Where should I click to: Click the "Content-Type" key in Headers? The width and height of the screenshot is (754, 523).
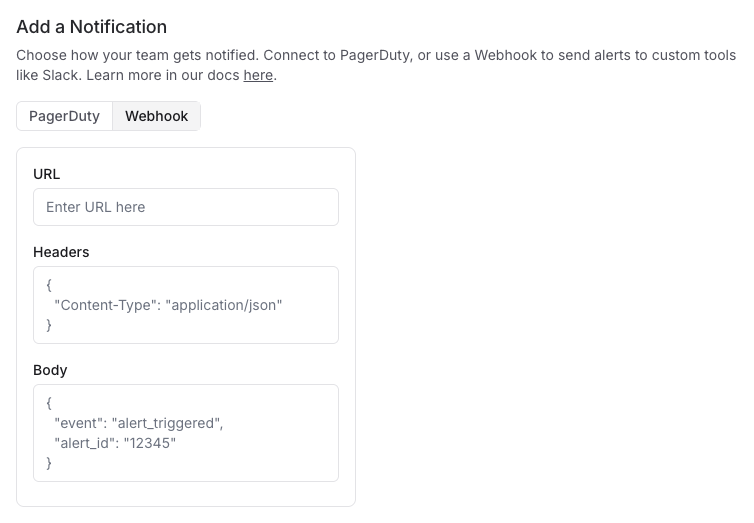[104, 305]
